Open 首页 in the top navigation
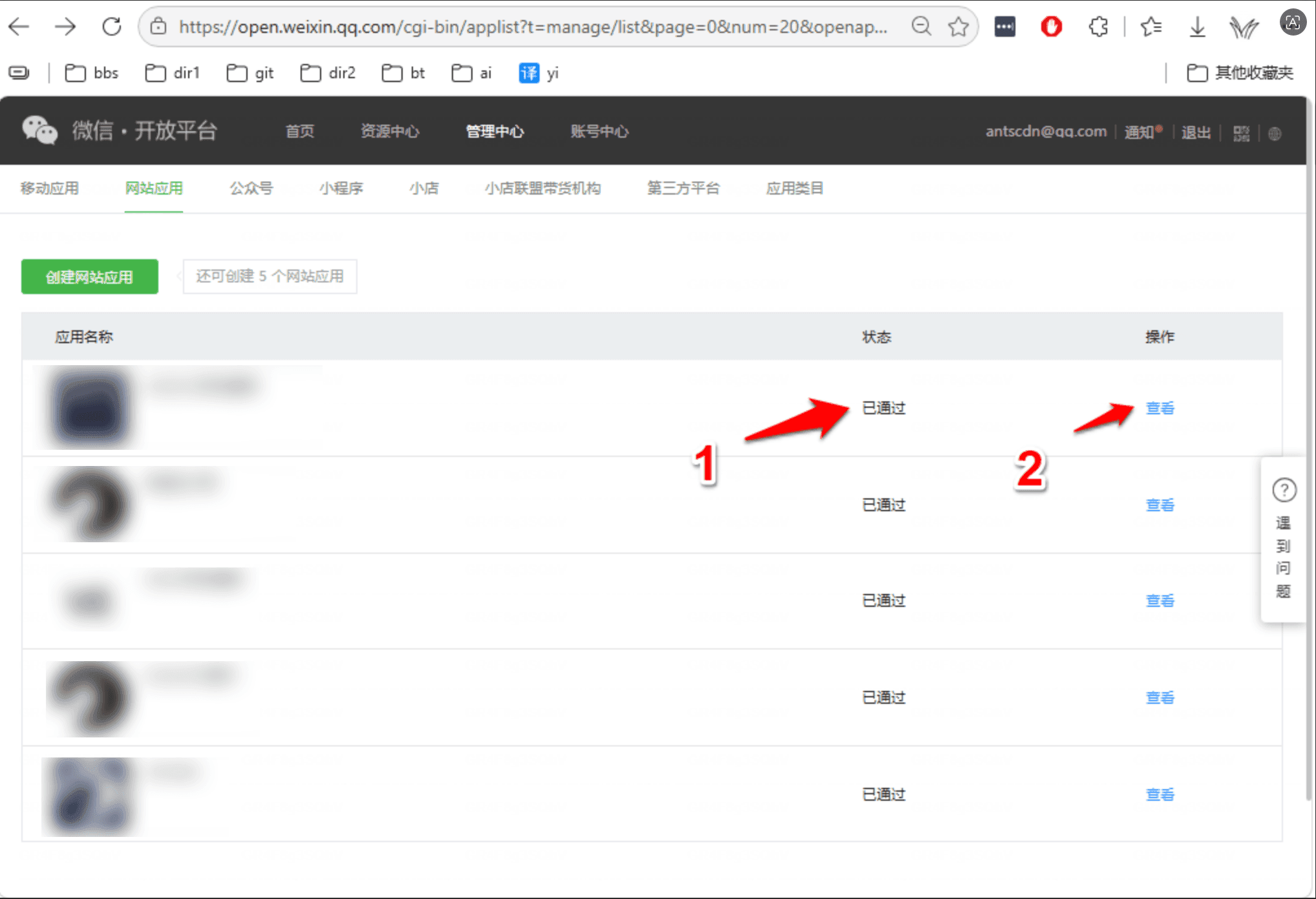This screenshot has height=899, width=1316. (x=300, y=131)
